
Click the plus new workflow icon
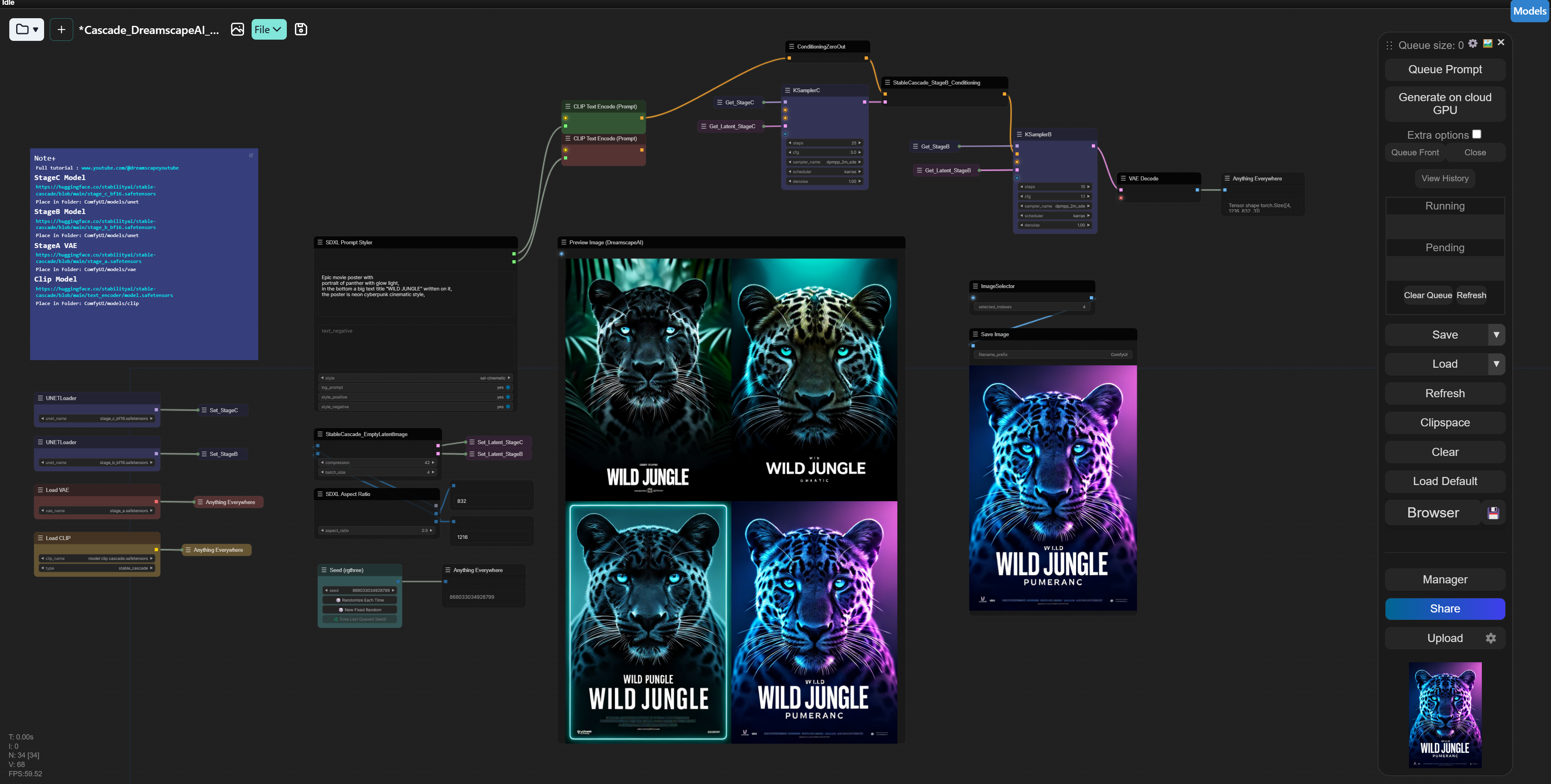tap(61, 30)
